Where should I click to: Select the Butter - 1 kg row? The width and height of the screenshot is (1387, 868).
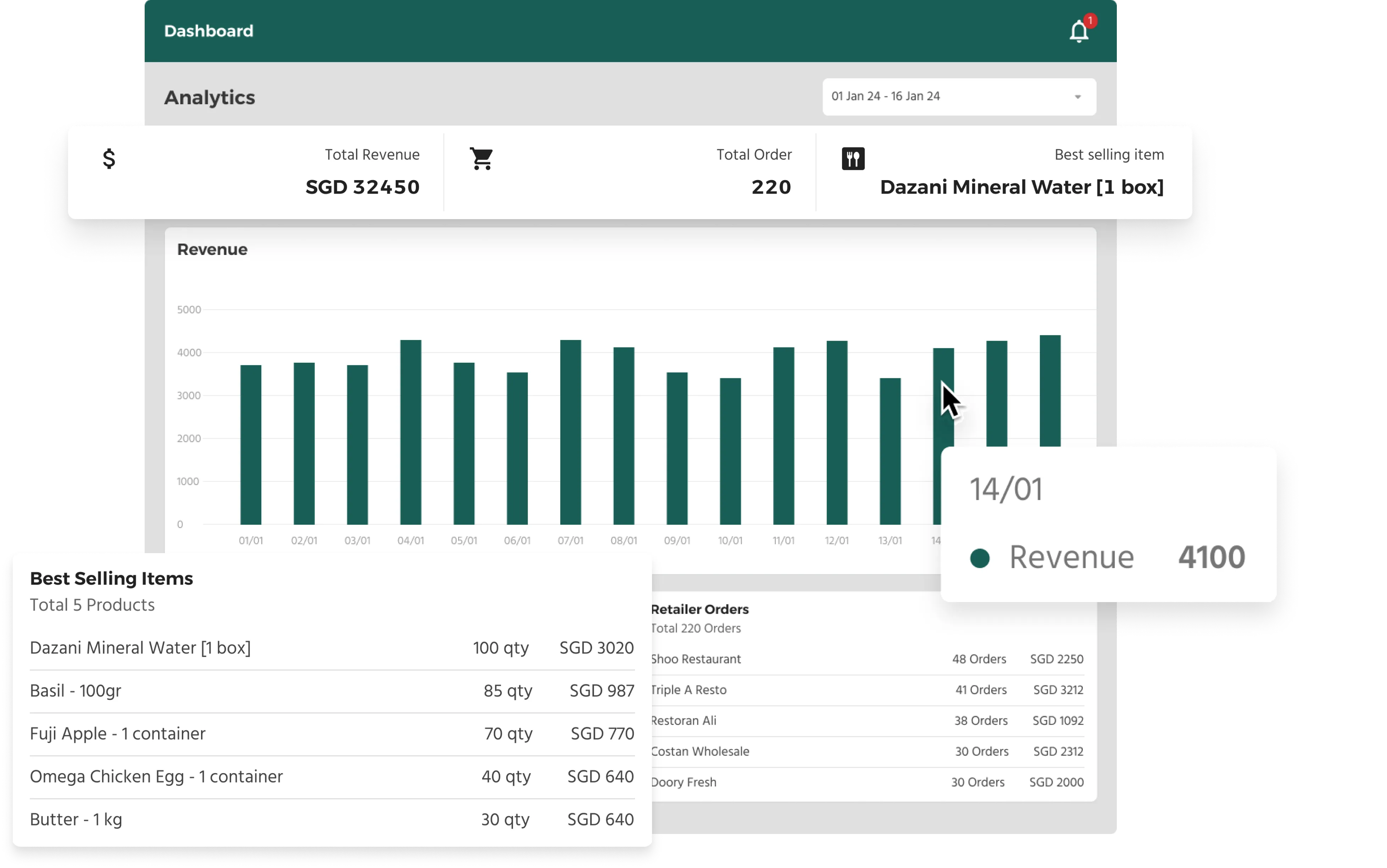[x=332, y=820]
